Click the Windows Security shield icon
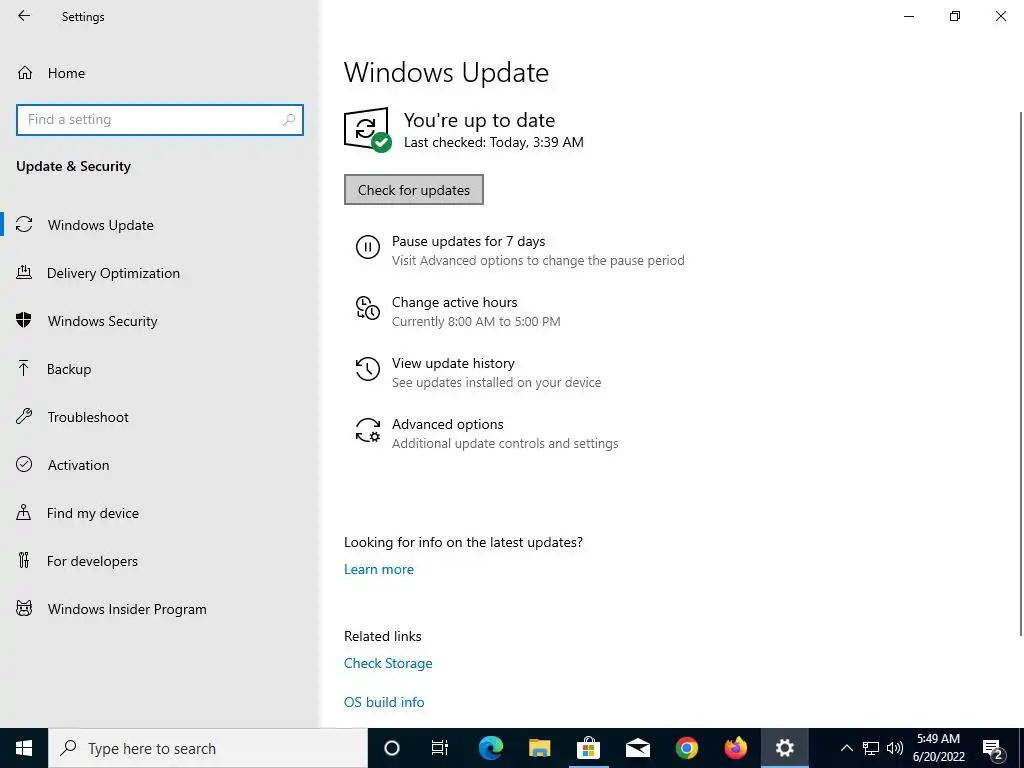Image resolution: width=1024 pixels, height=768 pixels. tap(24, 321)
